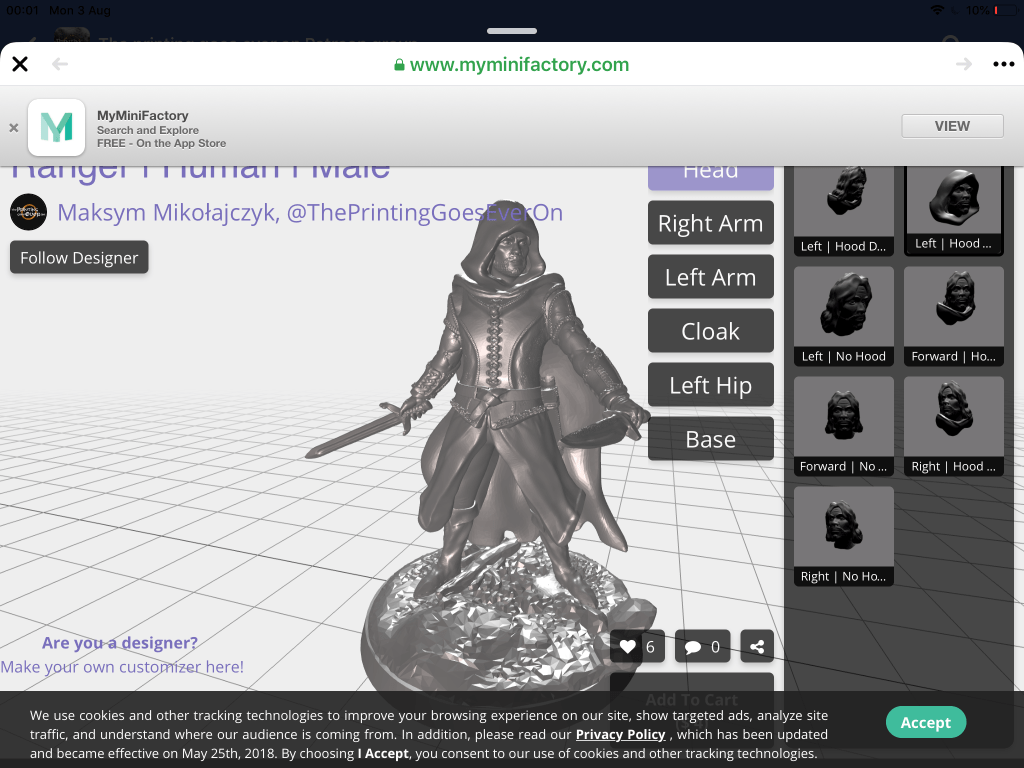Tap VIEW in the app banner

(952, 126)
